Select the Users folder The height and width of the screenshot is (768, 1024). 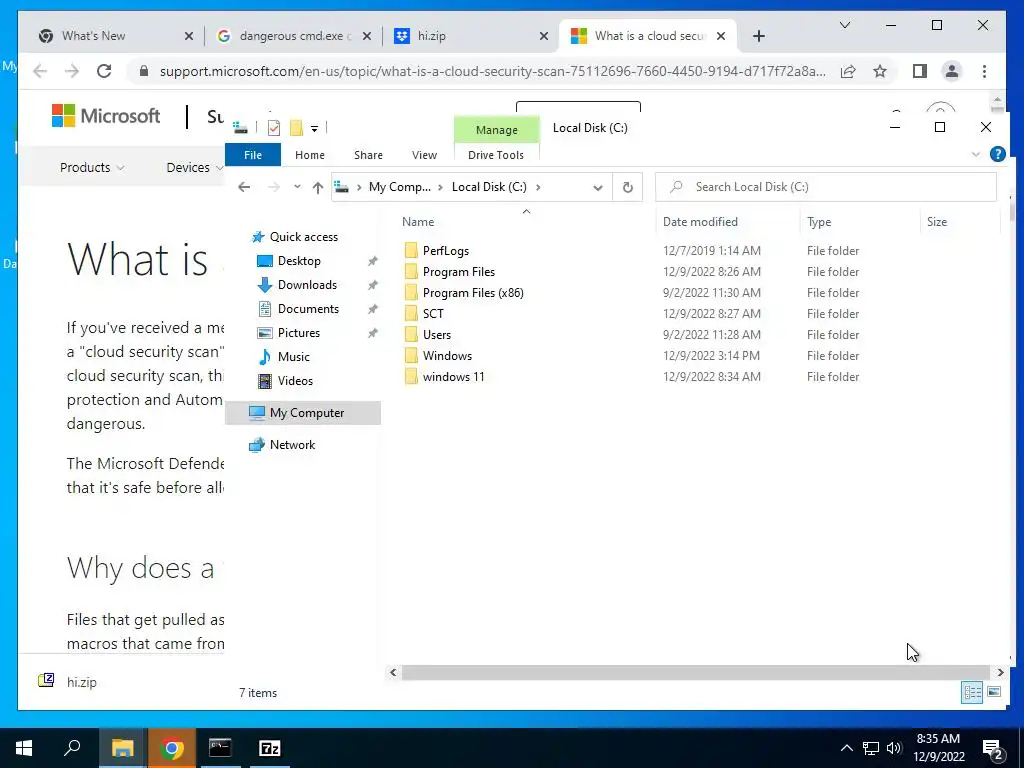click(436, 334)
